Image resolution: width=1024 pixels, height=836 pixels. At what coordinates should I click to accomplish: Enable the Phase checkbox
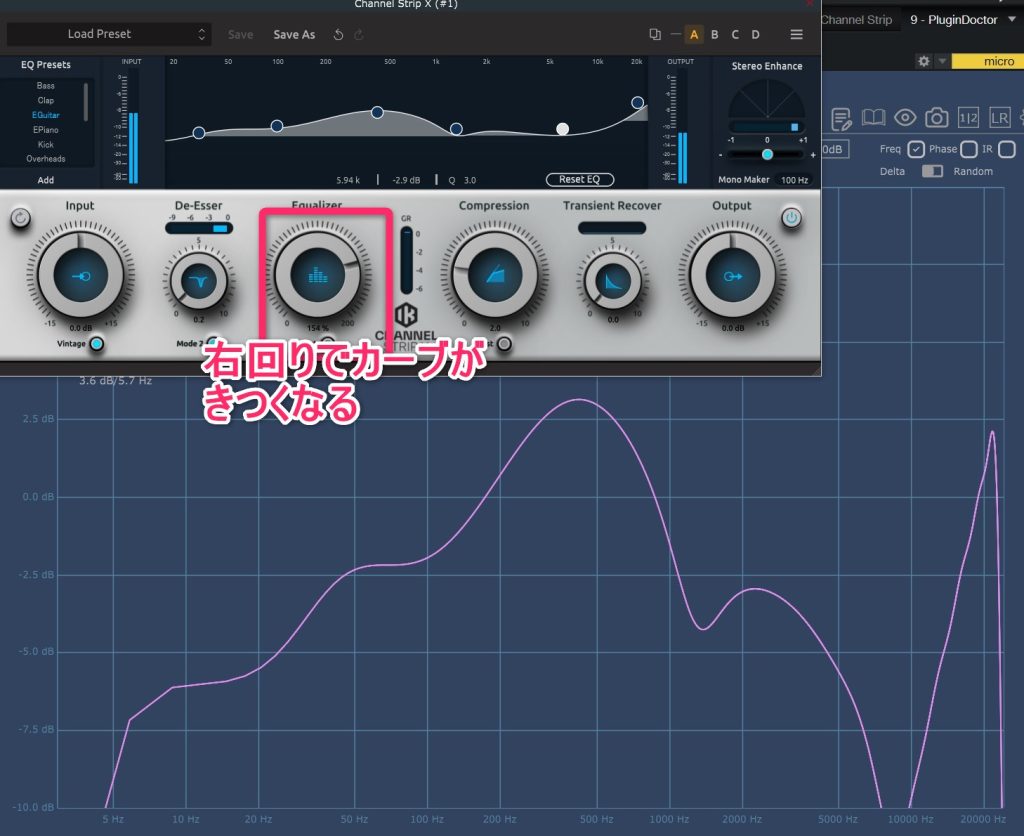coord(968,150)
